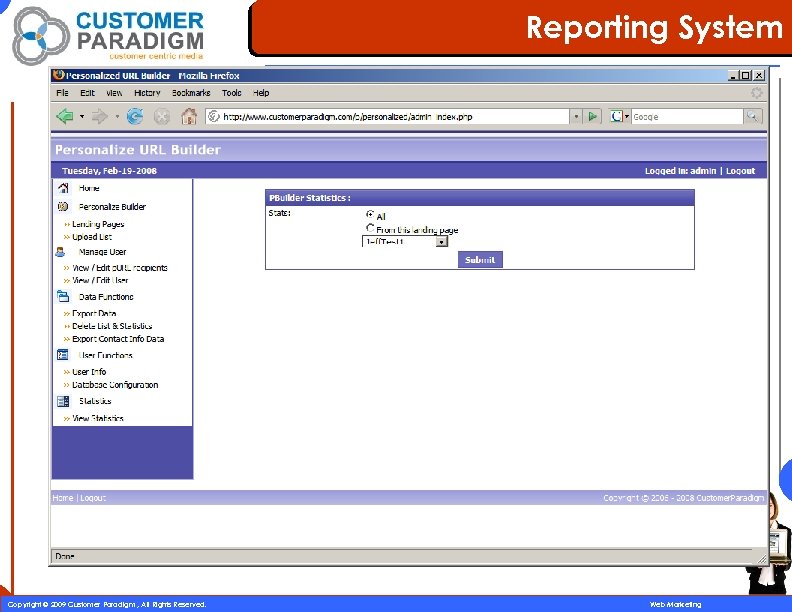Open the Edit menu
The height and width of the screenshot is (612, 792).
click(87, 93)
